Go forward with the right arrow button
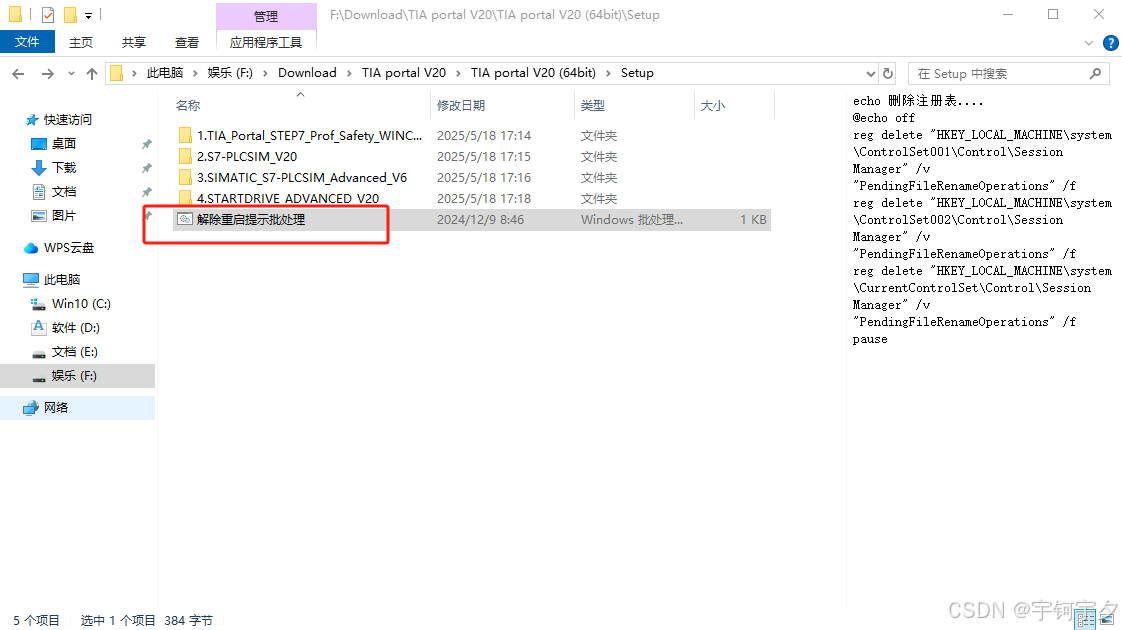 [47, 73]
